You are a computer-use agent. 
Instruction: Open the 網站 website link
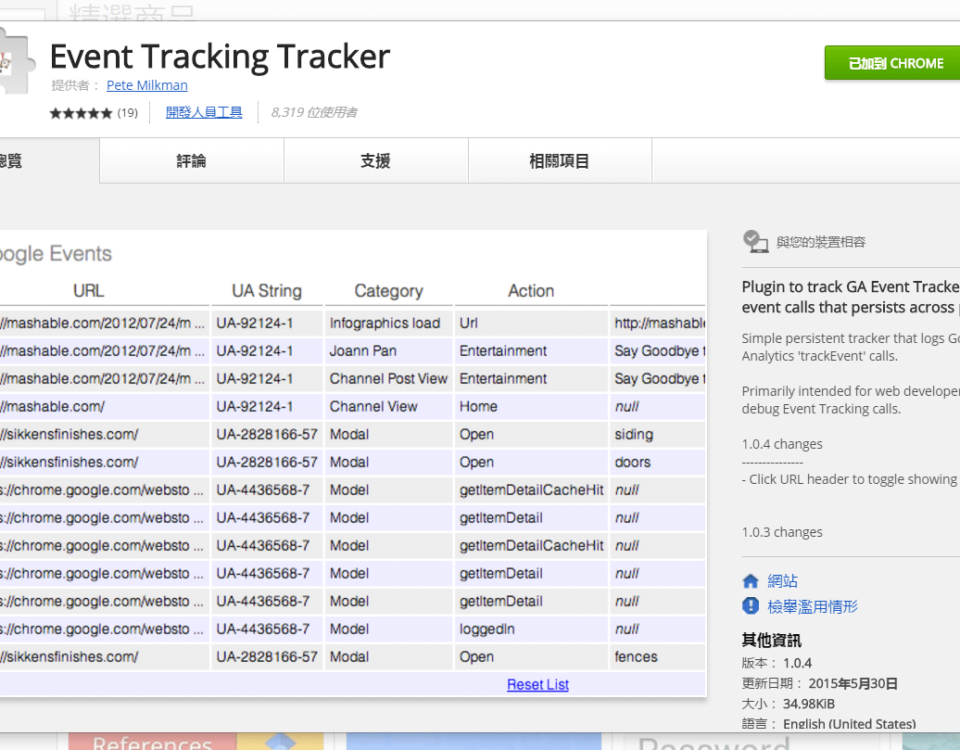click(782, 581)
